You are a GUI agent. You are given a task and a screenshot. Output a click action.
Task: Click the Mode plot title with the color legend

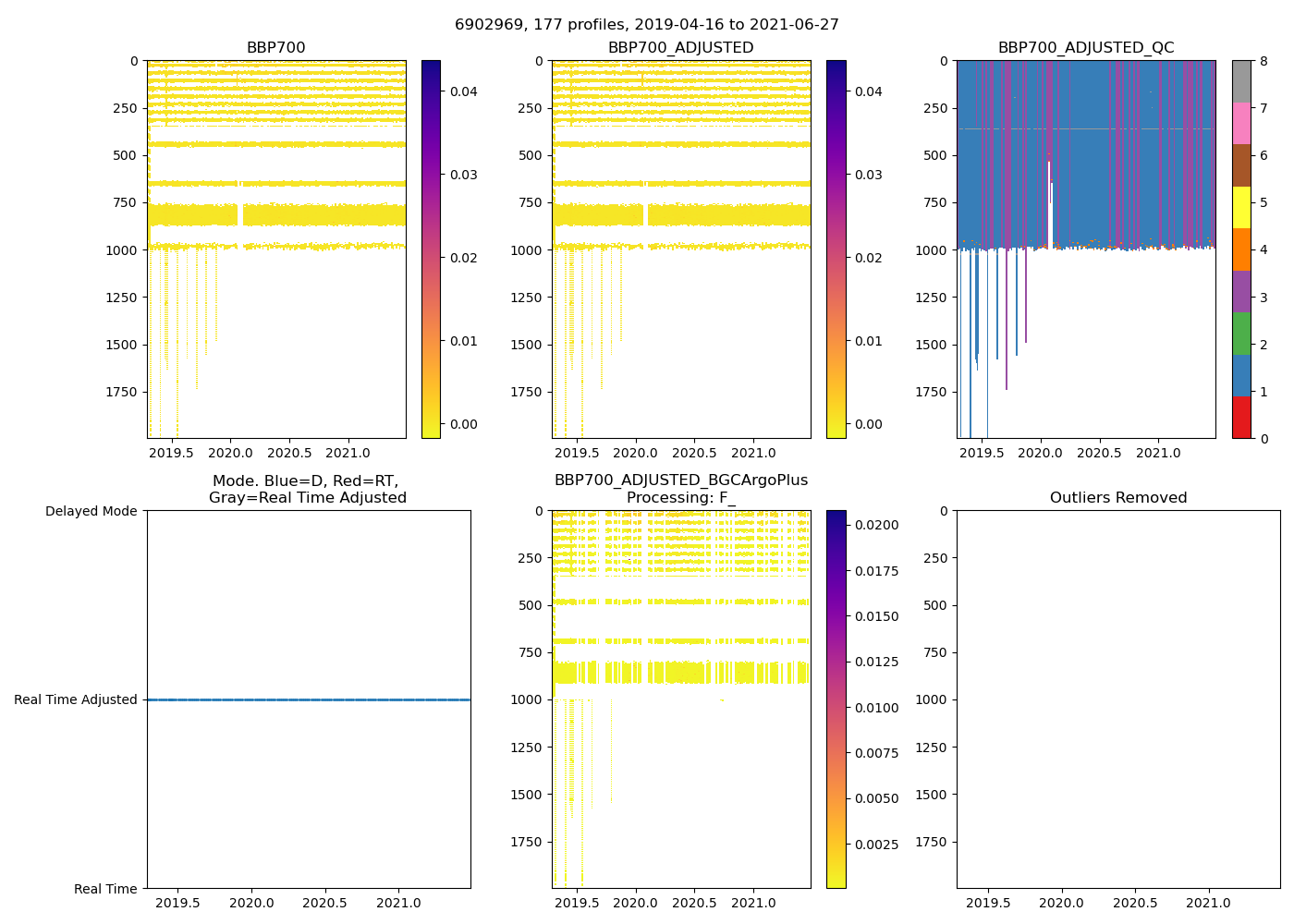307,489
